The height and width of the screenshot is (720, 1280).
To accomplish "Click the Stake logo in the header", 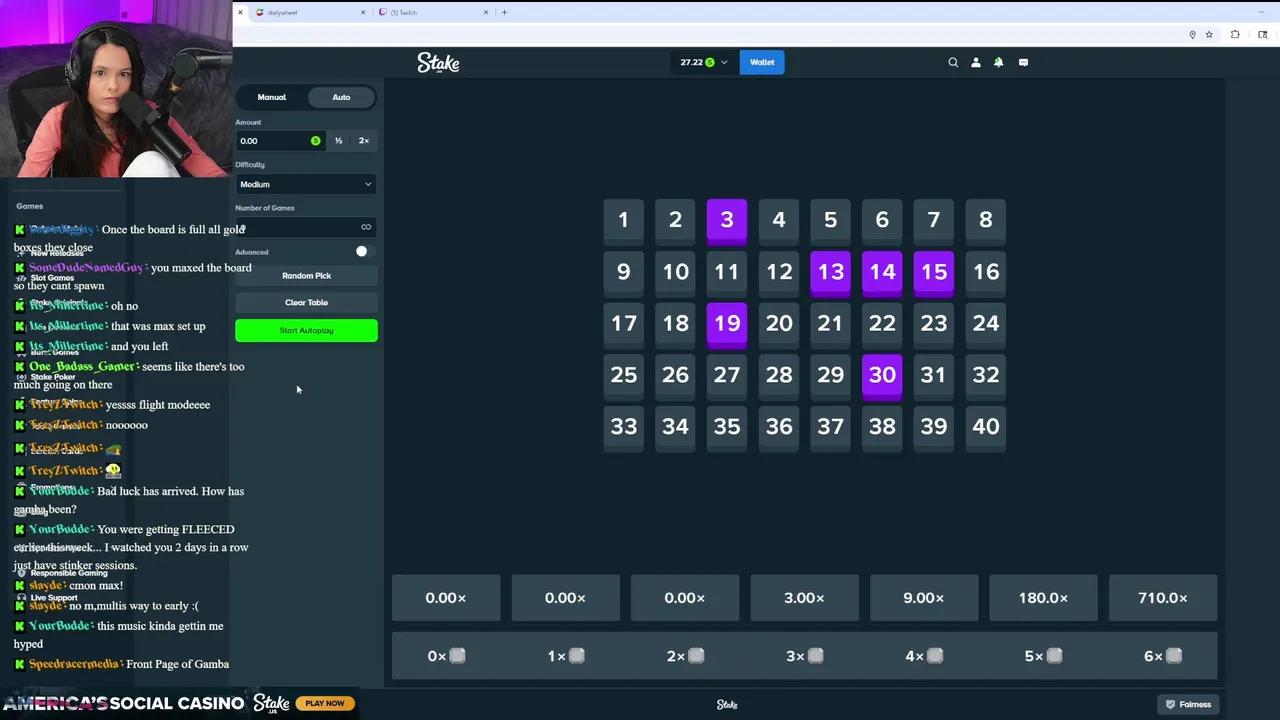I will pos(438,62).
